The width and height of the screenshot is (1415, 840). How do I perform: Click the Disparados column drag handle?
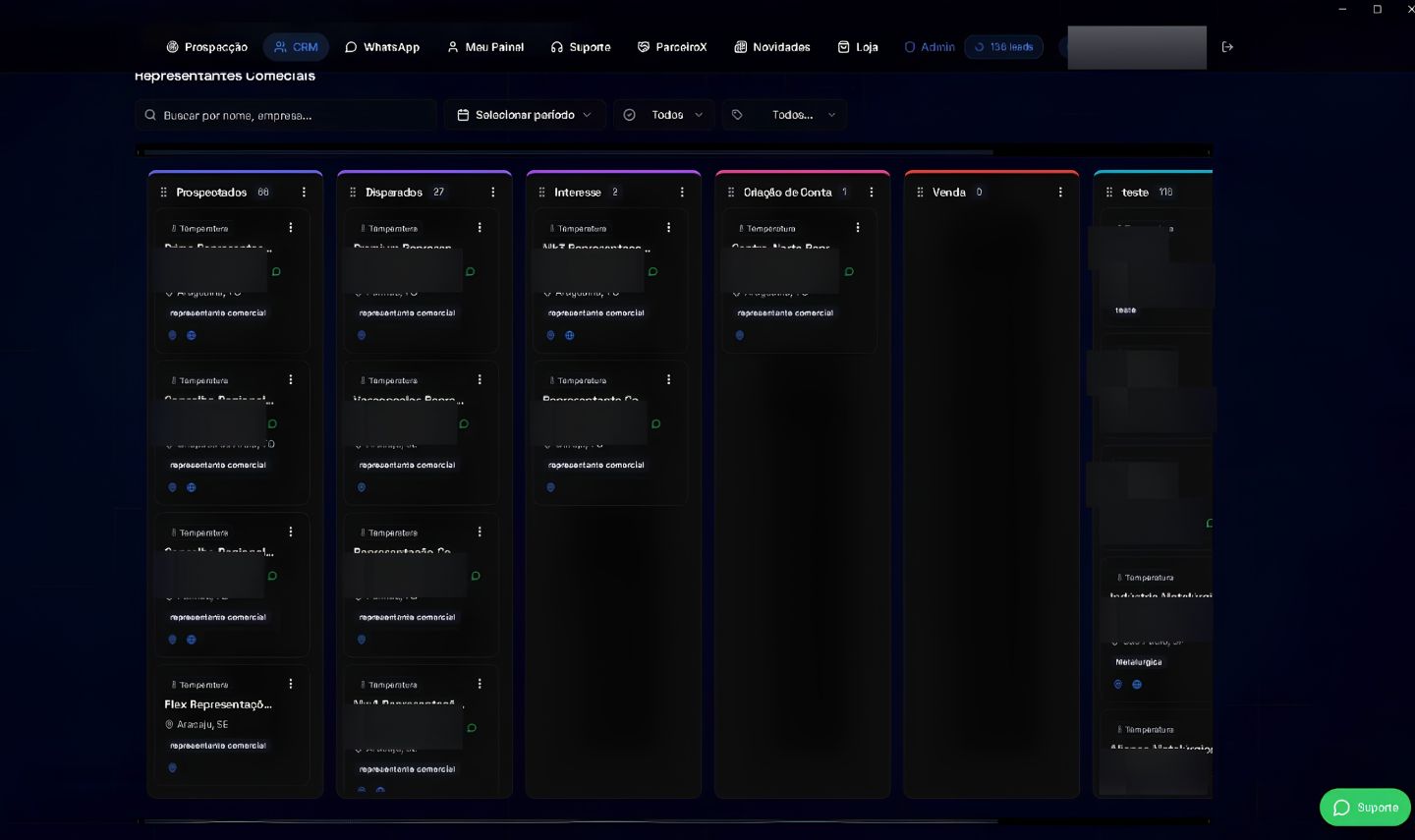pos(353,193)
